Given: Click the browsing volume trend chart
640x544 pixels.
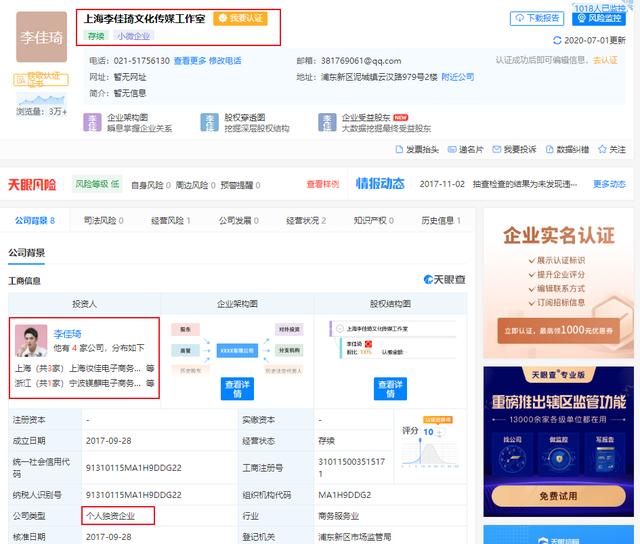Looking at the screenshot, I should [x=40, y=100].
